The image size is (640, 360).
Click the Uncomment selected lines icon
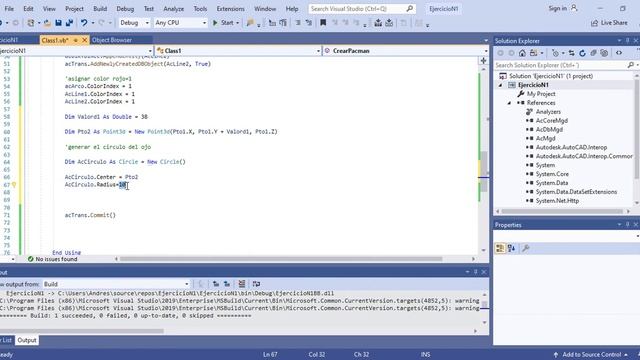309,23
